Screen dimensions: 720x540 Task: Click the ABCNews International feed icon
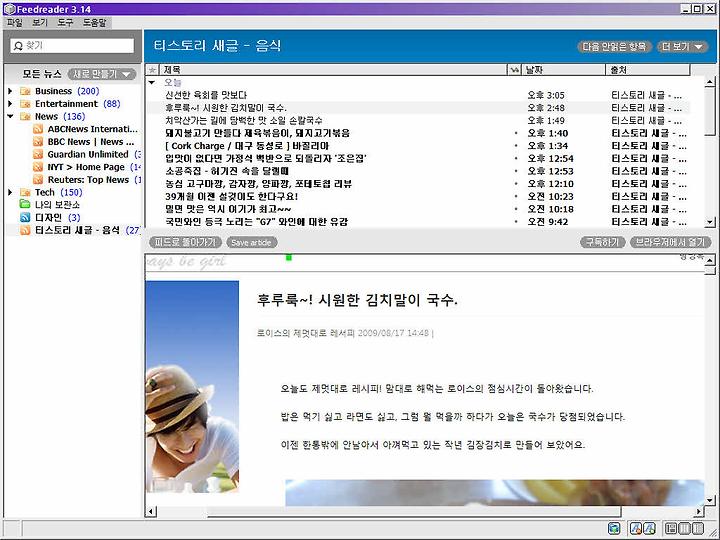[38, 129]
